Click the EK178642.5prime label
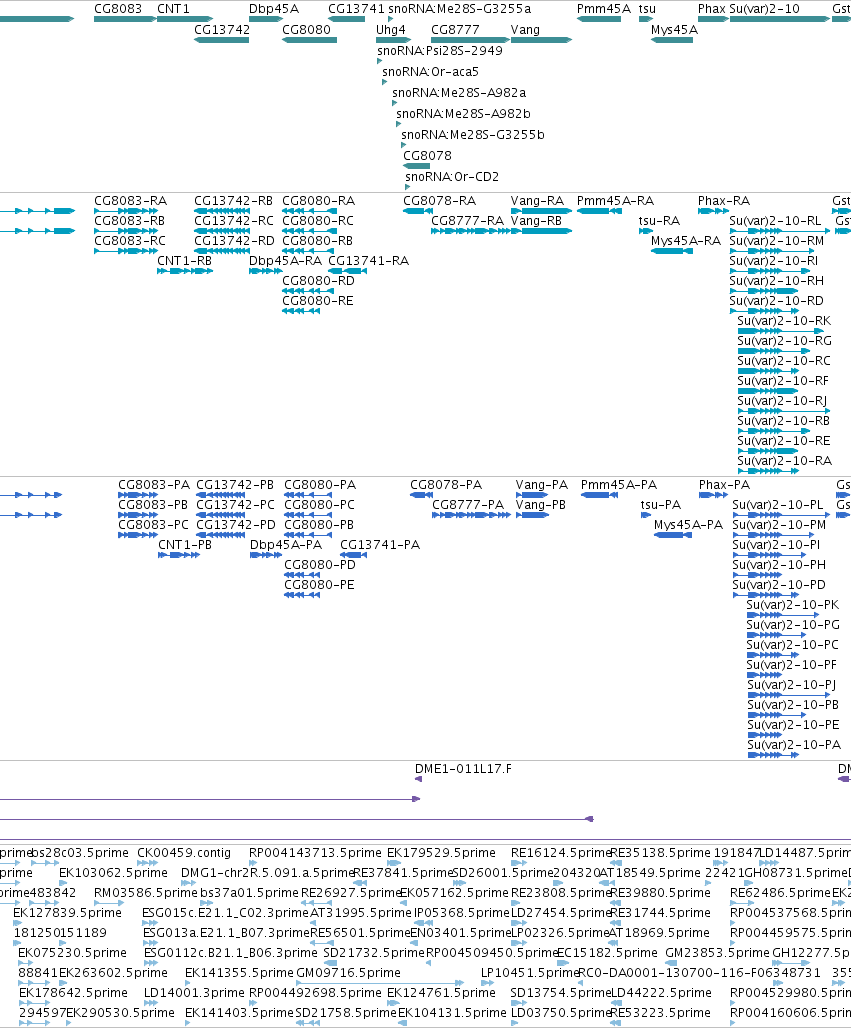 pyautogui.click(x=73, y=993)
